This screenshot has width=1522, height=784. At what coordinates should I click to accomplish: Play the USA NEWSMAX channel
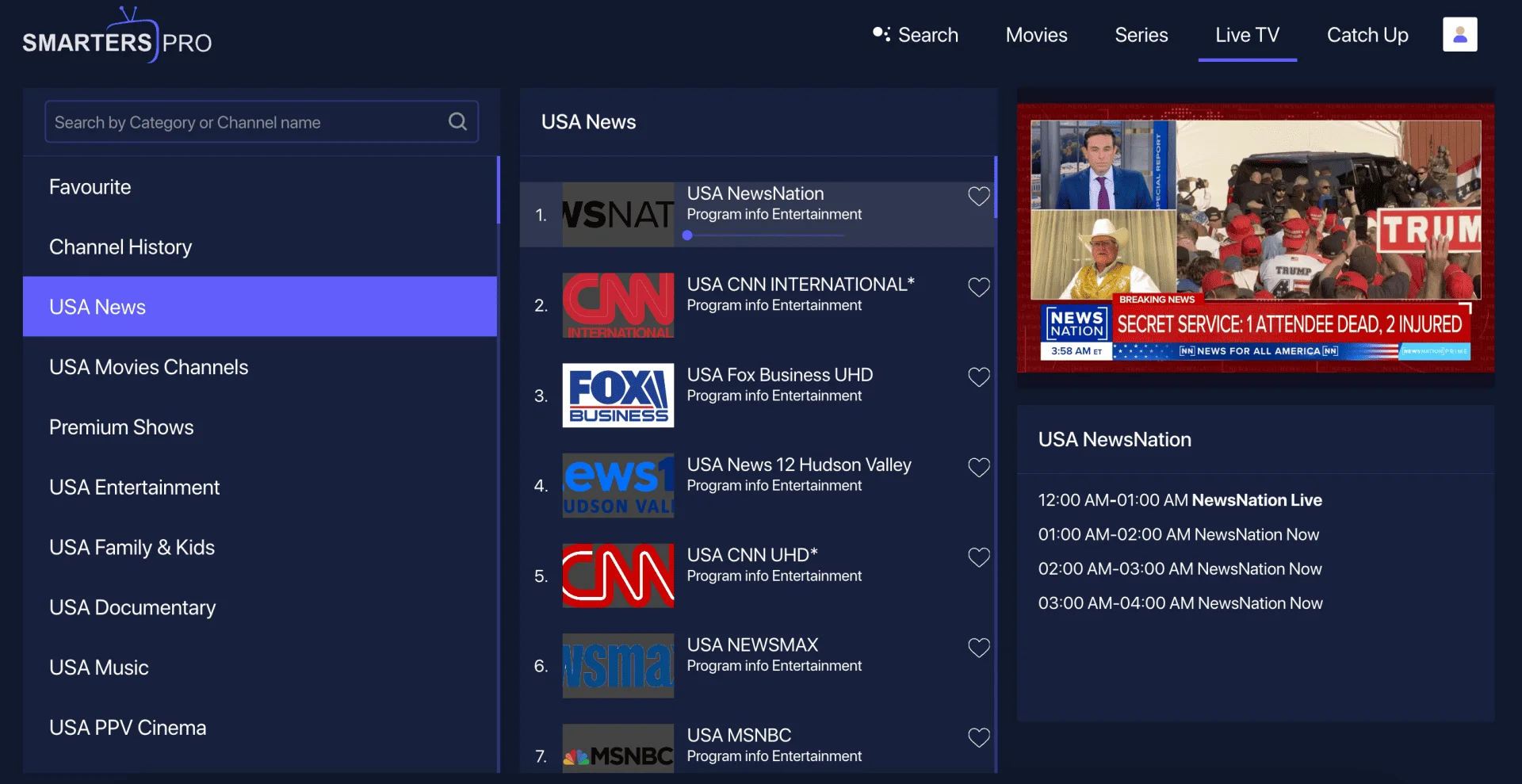(756, 666)
